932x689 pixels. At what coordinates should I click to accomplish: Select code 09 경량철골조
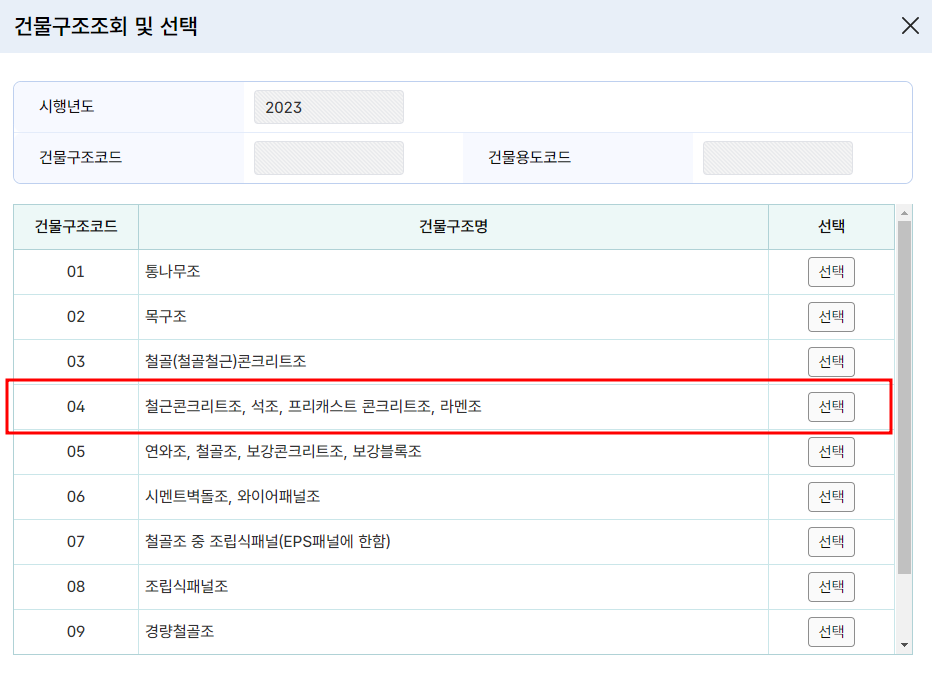[831, 631]
